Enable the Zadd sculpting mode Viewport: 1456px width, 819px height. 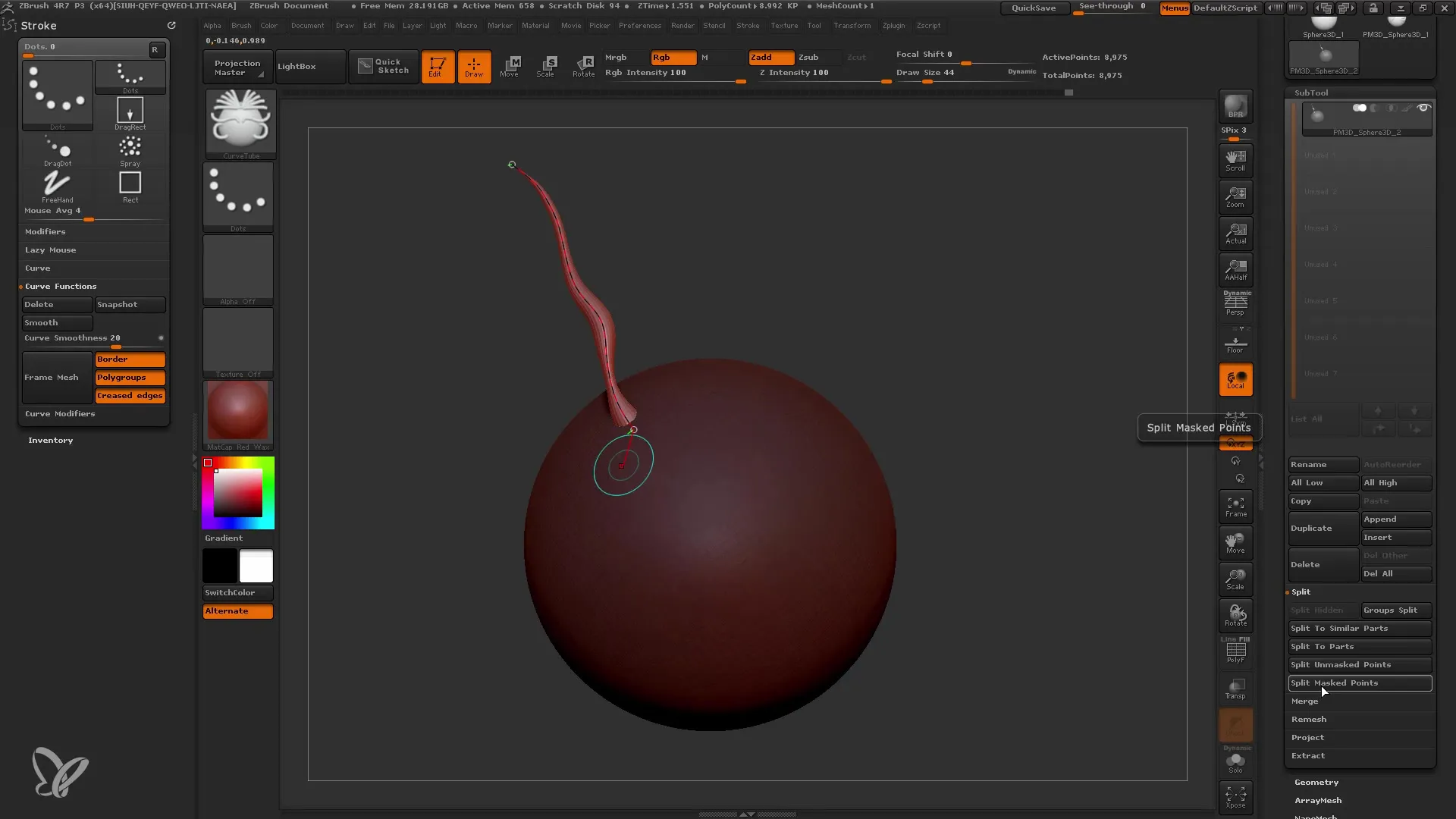(762, 56)
